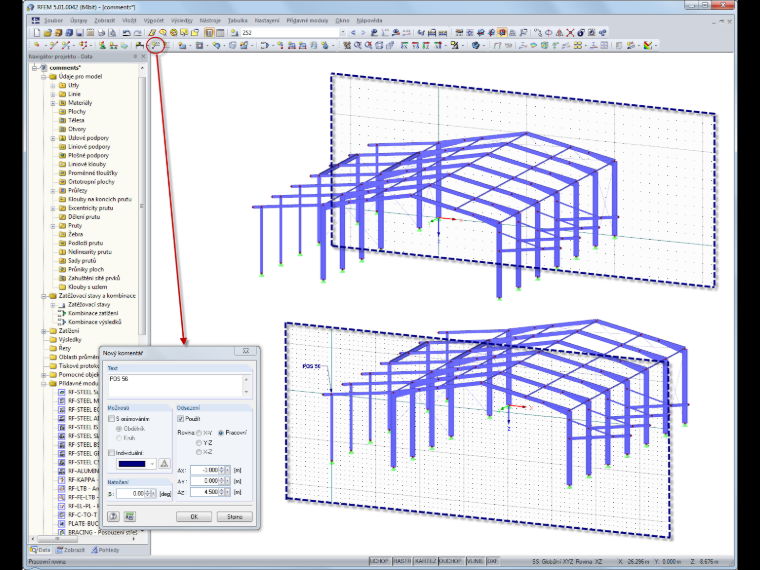Click the new comment tool icon
Viewport: 760px width, 570px height.
click(x=155, y=45)
